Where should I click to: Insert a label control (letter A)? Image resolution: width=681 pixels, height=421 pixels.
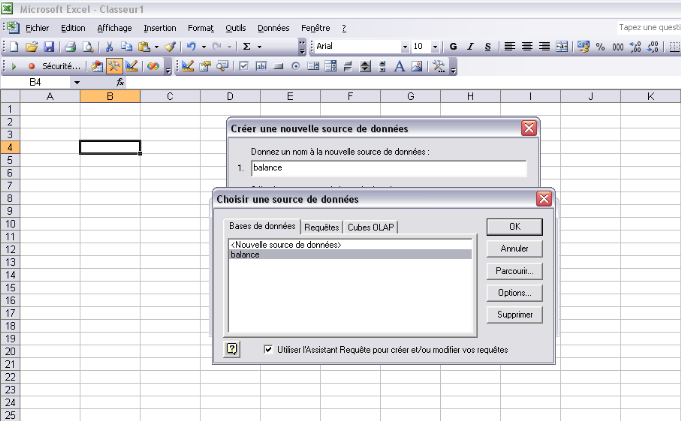(399, 66)
